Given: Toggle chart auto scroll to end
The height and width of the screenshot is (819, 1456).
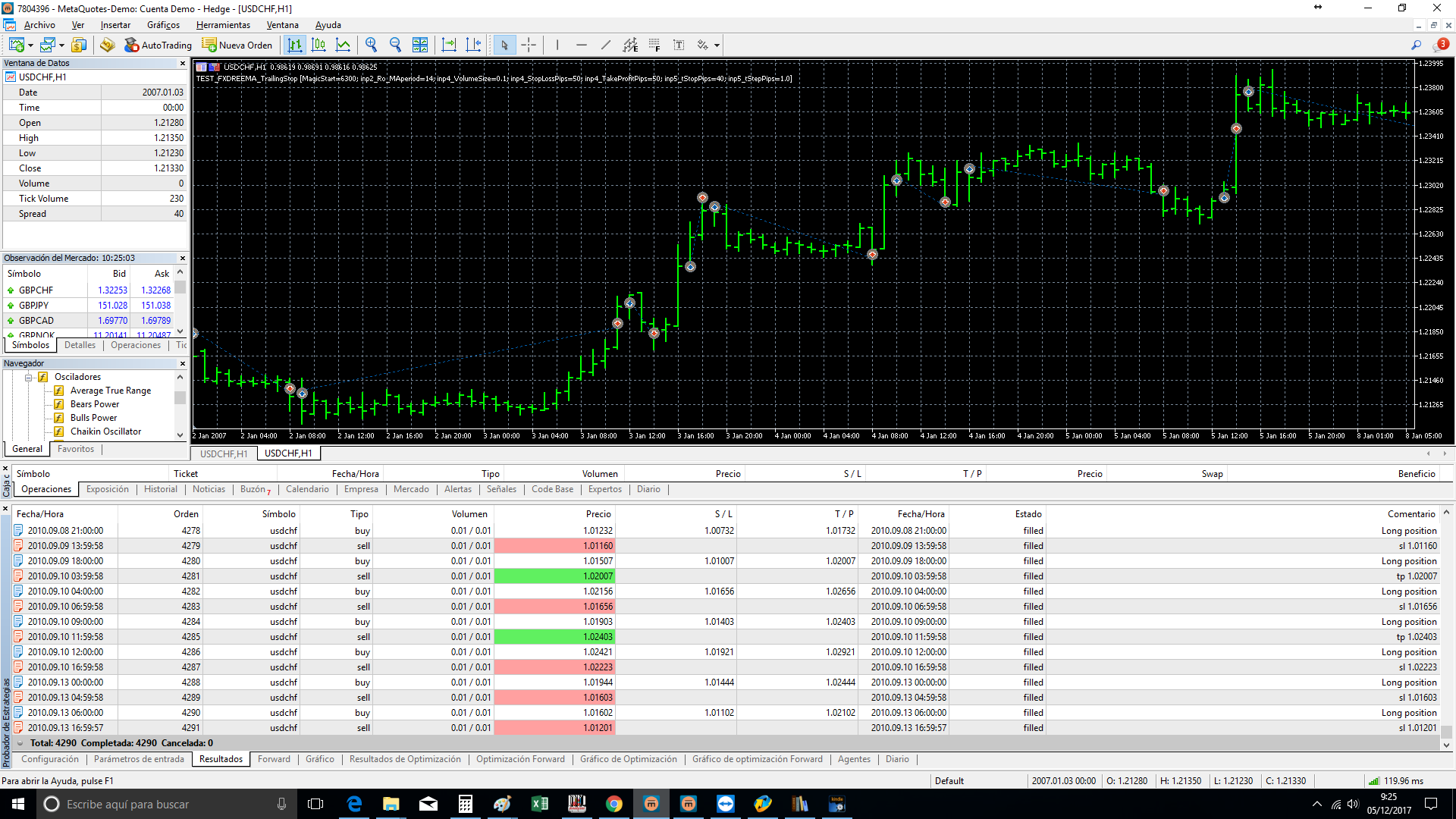Looking at the screenshot, I should (449, 45).
